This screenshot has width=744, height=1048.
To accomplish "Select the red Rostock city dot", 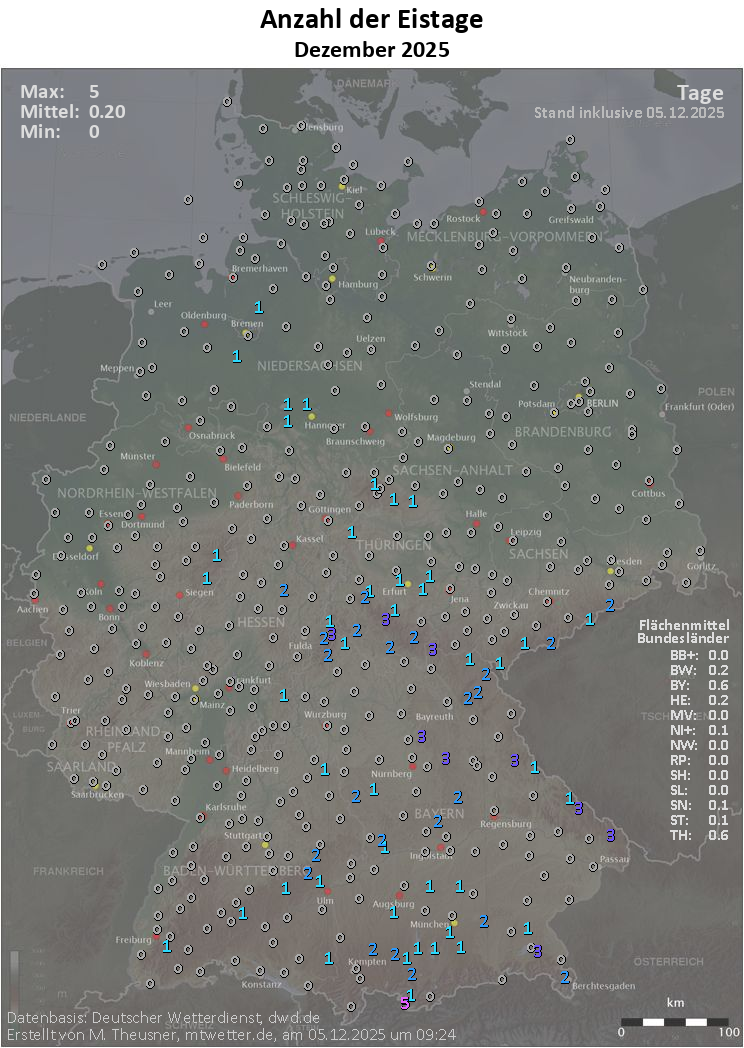I will point(483,212).
